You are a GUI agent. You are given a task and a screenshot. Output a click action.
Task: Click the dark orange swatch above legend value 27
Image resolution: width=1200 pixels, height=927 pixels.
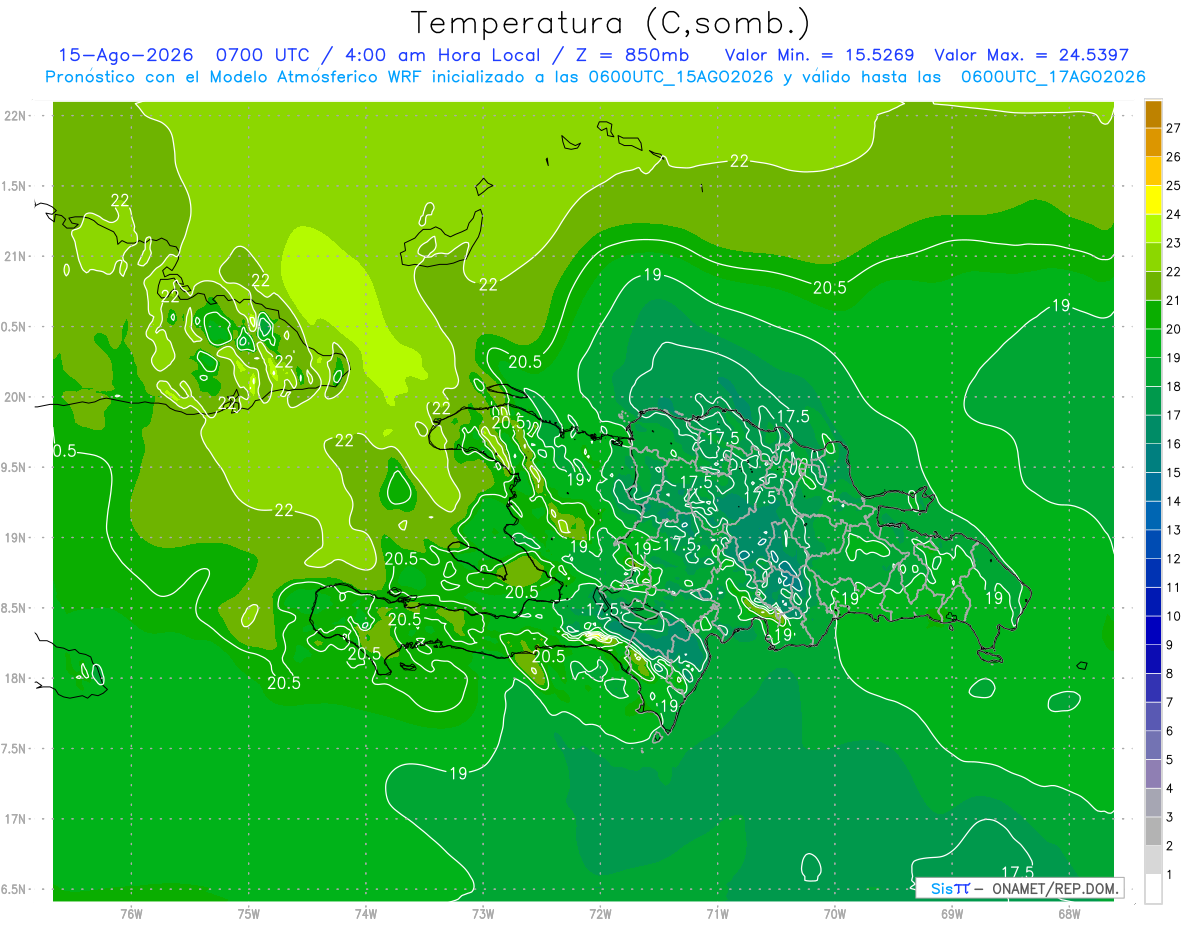[1153, 114]
